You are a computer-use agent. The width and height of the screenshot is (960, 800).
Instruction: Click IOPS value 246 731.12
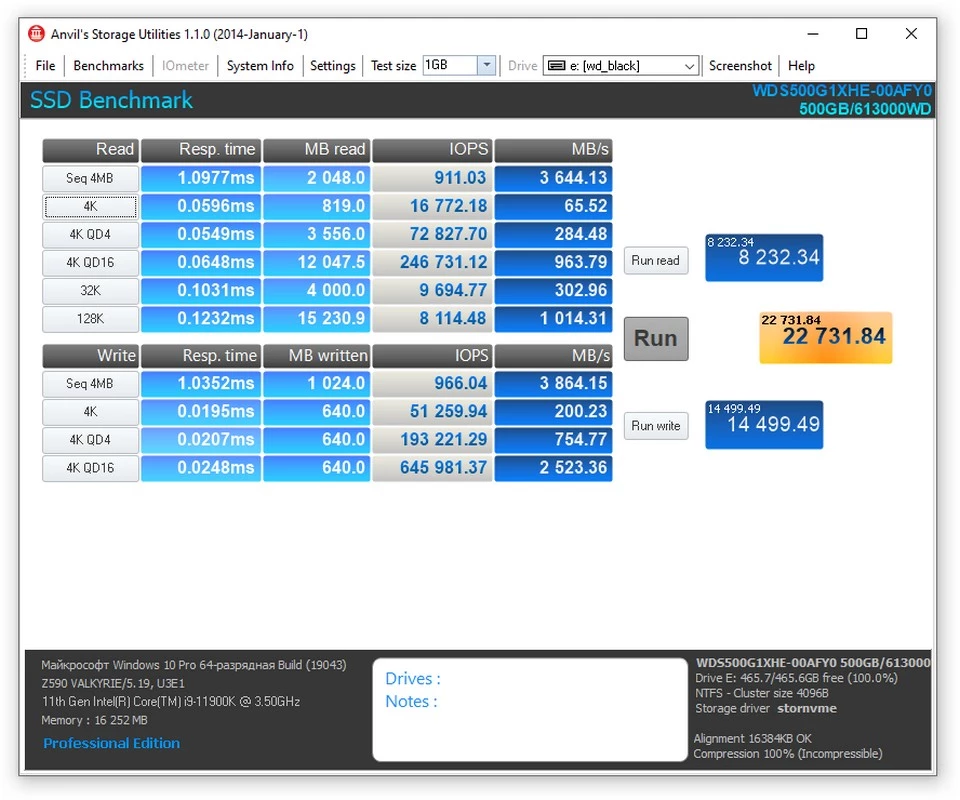432,263
